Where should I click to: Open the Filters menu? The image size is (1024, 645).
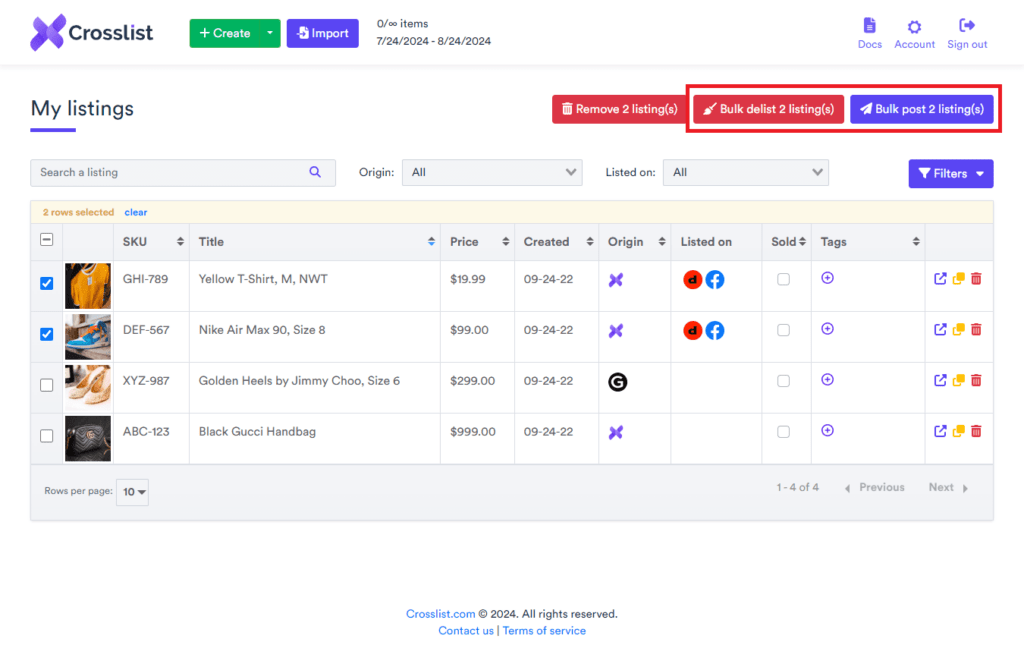click(950, 173)
